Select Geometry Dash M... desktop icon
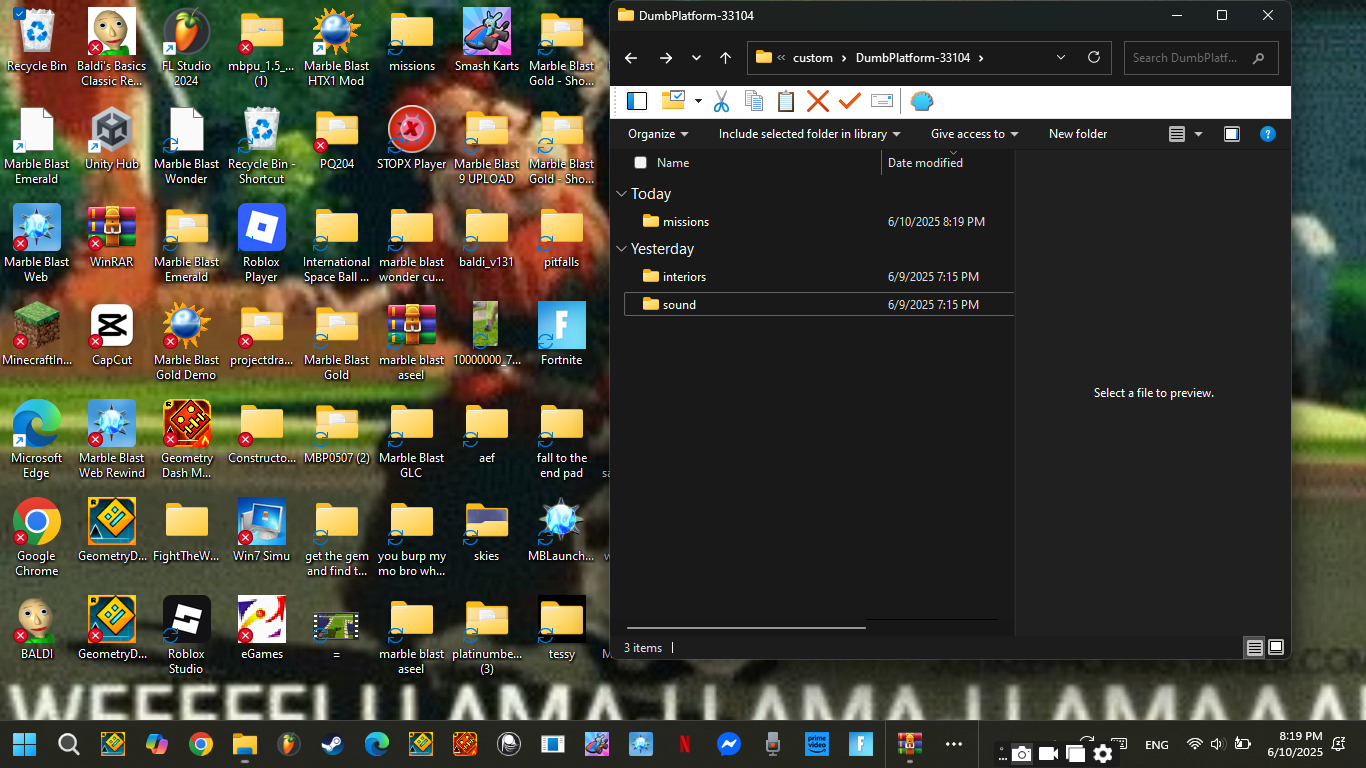 pyautogui.click(x=186, y=440)
